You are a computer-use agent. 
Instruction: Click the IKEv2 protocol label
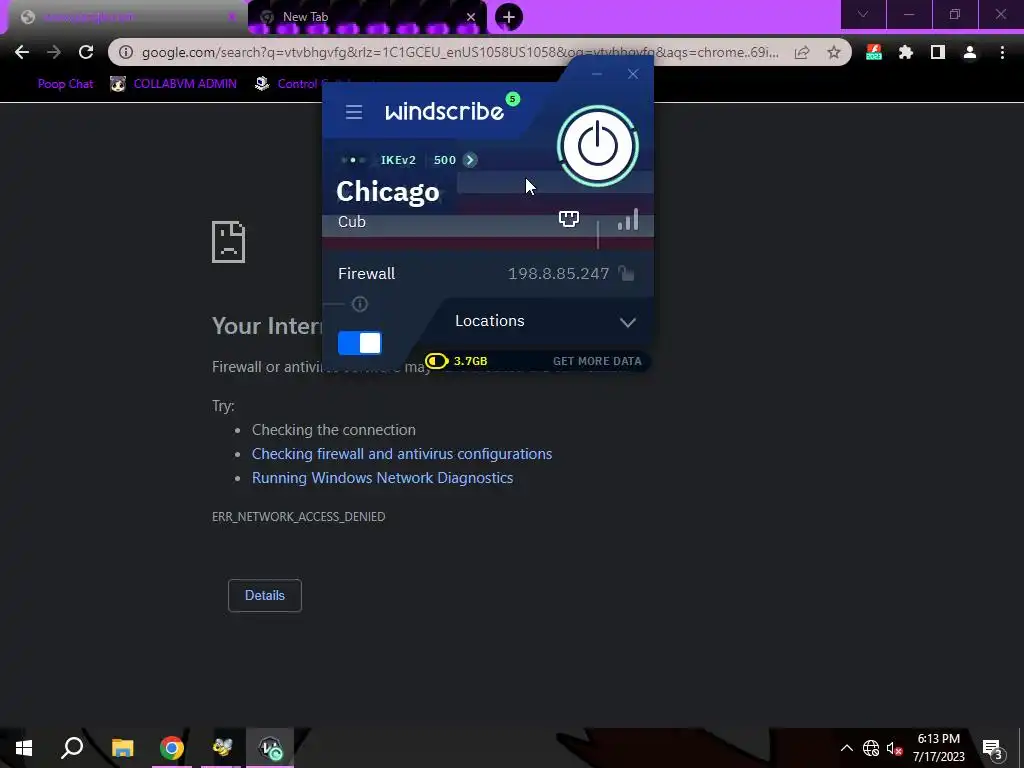pyautogui.click(x=398, y=160)
